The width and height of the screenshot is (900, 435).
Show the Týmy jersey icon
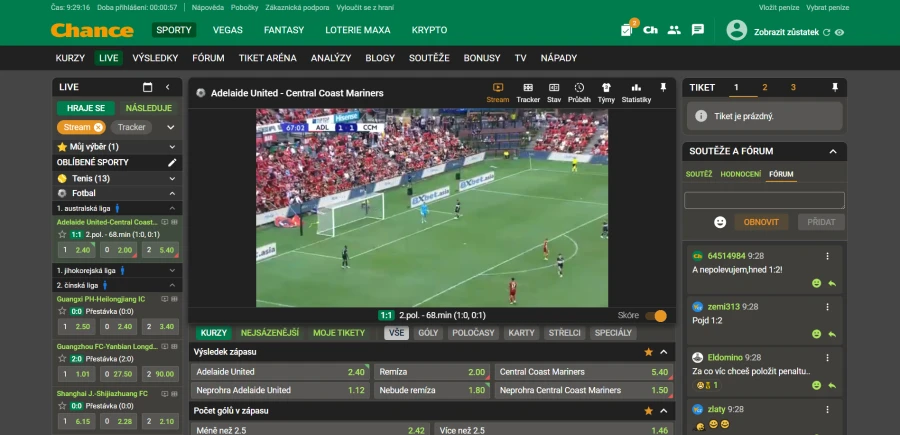[606, 88]
